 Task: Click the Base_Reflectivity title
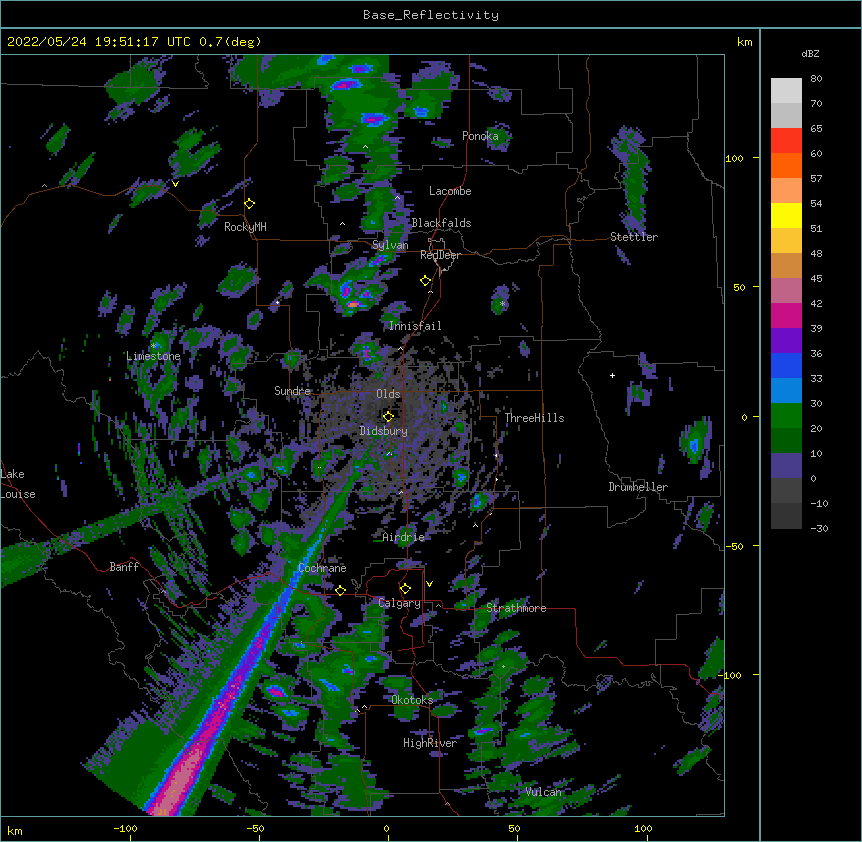point(431,15)
